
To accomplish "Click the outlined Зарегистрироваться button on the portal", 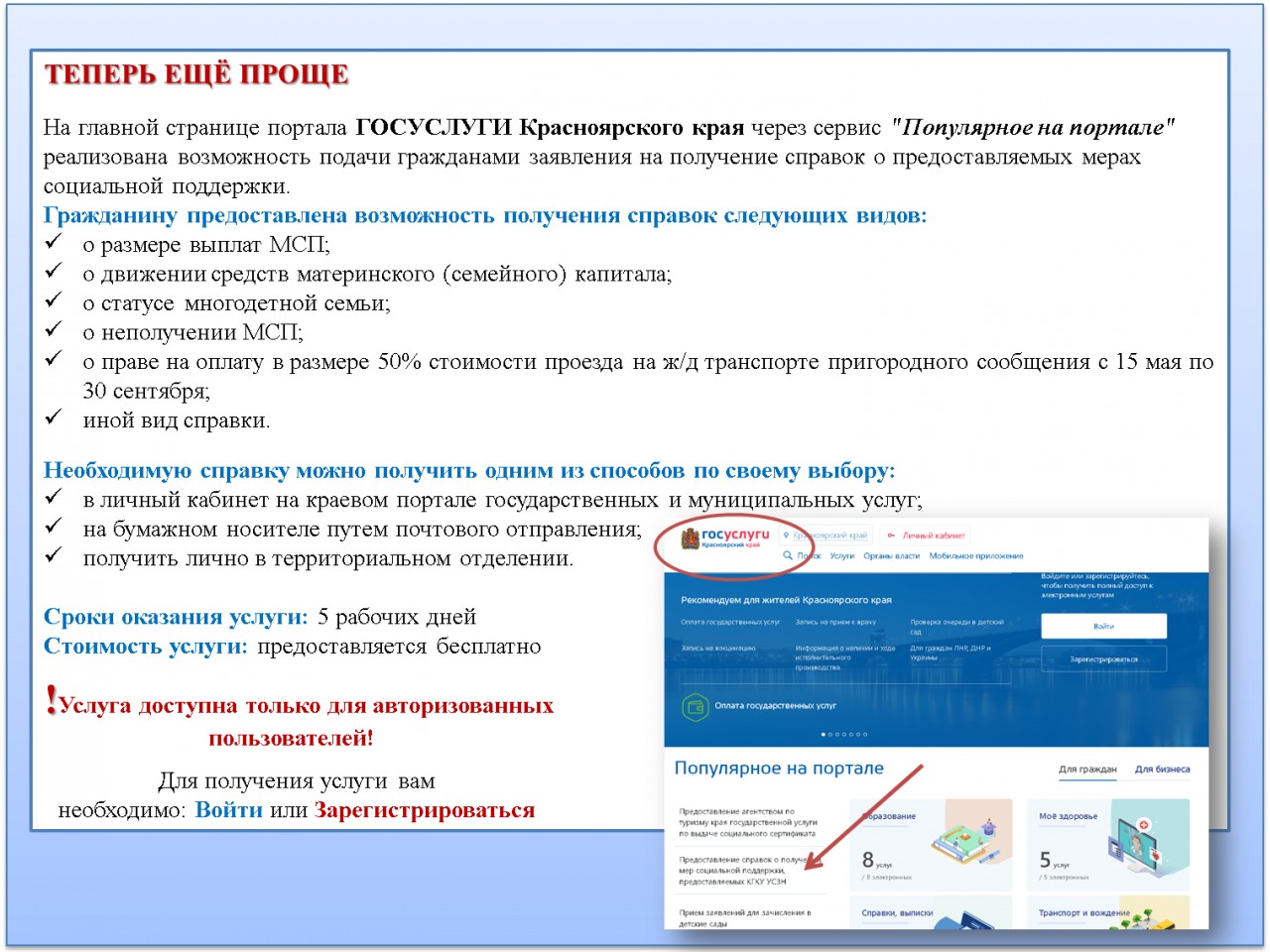I will [x=1103, y=658].
